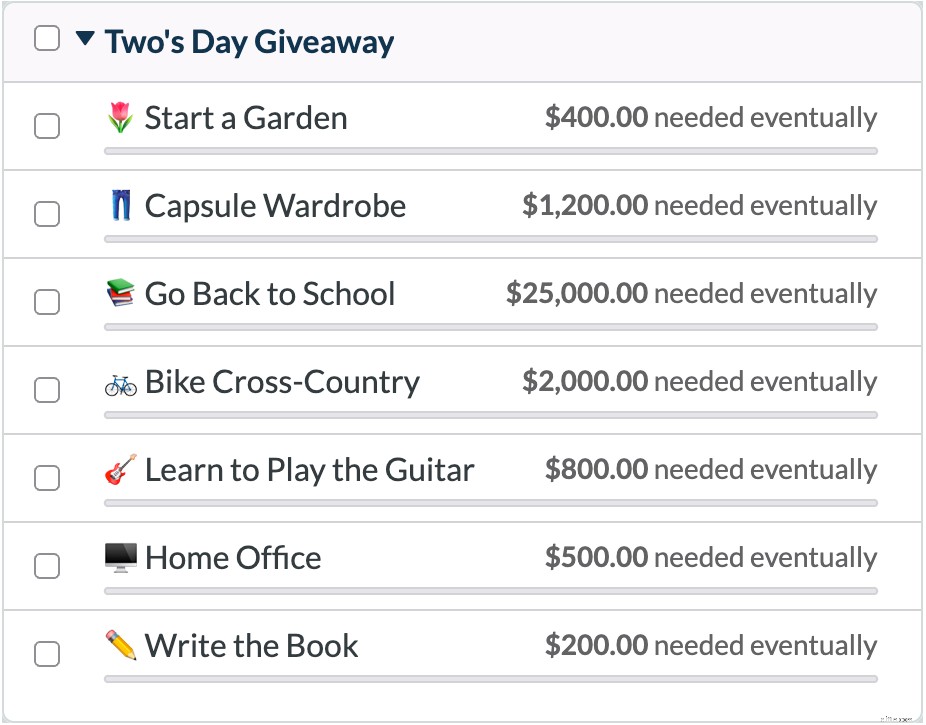Click the bicycle icon for Bike Cross-Country
Image resolution: width=926 pixels, height=725 pixels.
pos(119,381)
